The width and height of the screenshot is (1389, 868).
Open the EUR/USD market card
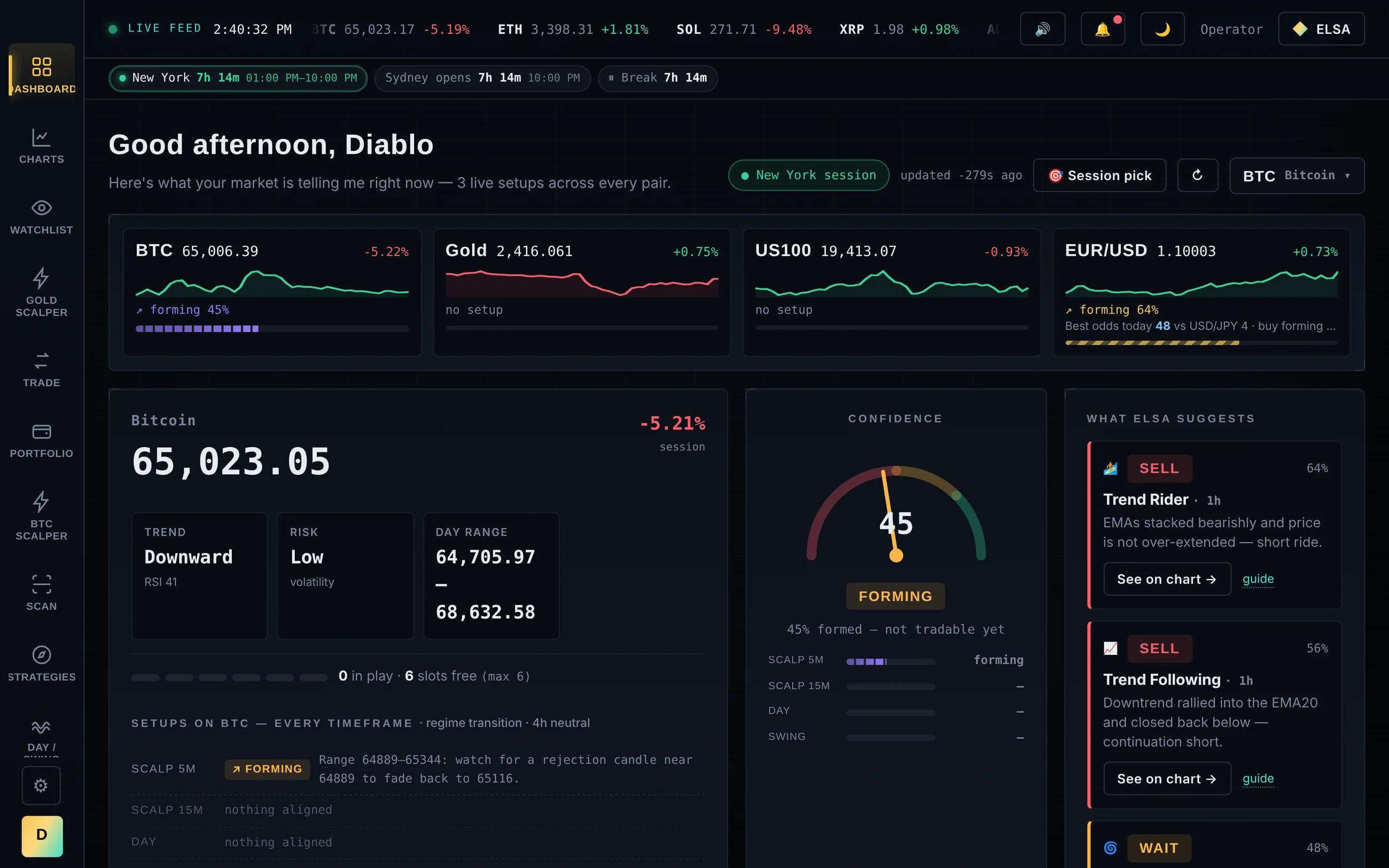click(1201, 292)
